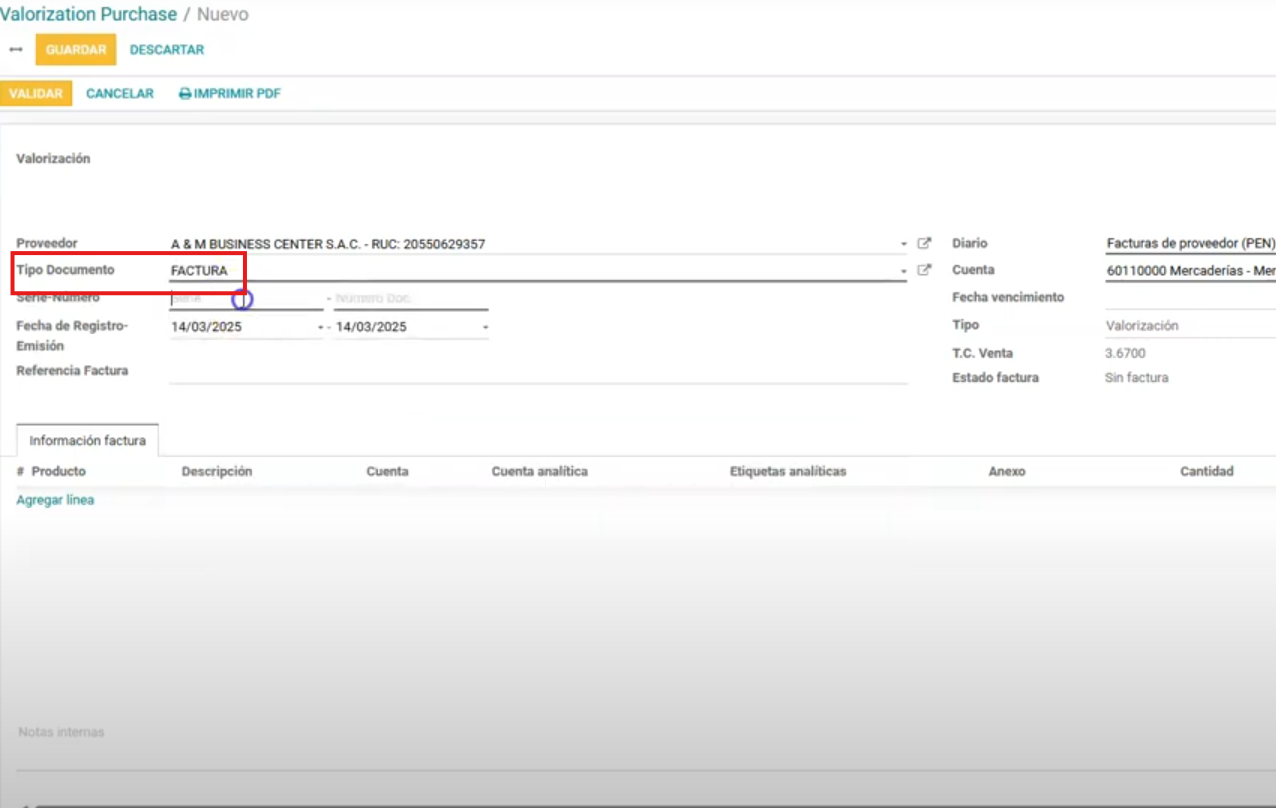Go to Valorization Purchase breadcrumb
Image resolution: width=1276 pixels, height=808 pixels.
pos(88,14)
